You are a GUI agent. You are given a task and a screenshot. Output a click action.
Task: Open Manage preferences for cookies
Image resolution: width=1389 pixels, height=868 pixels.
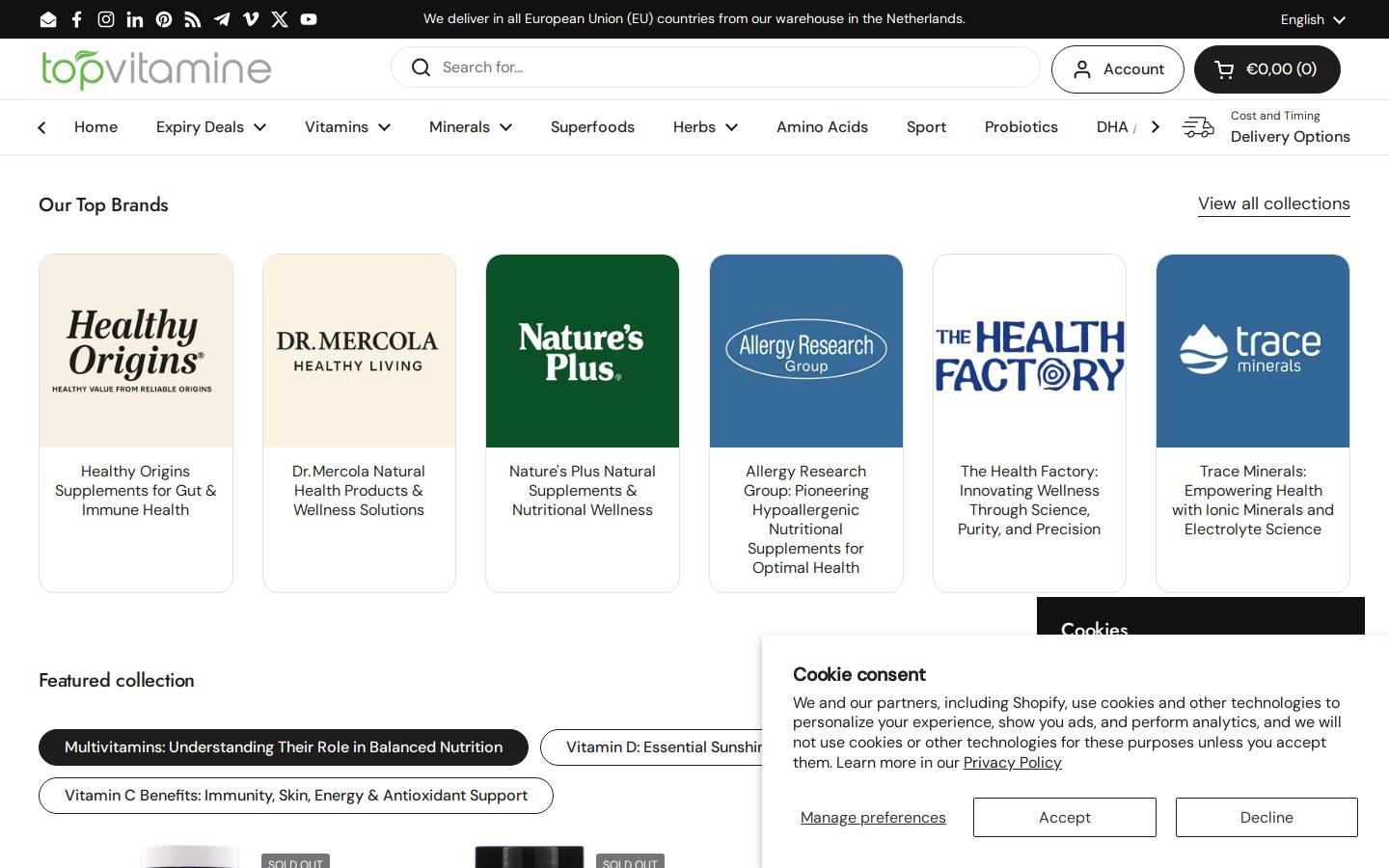click(873, 818)
